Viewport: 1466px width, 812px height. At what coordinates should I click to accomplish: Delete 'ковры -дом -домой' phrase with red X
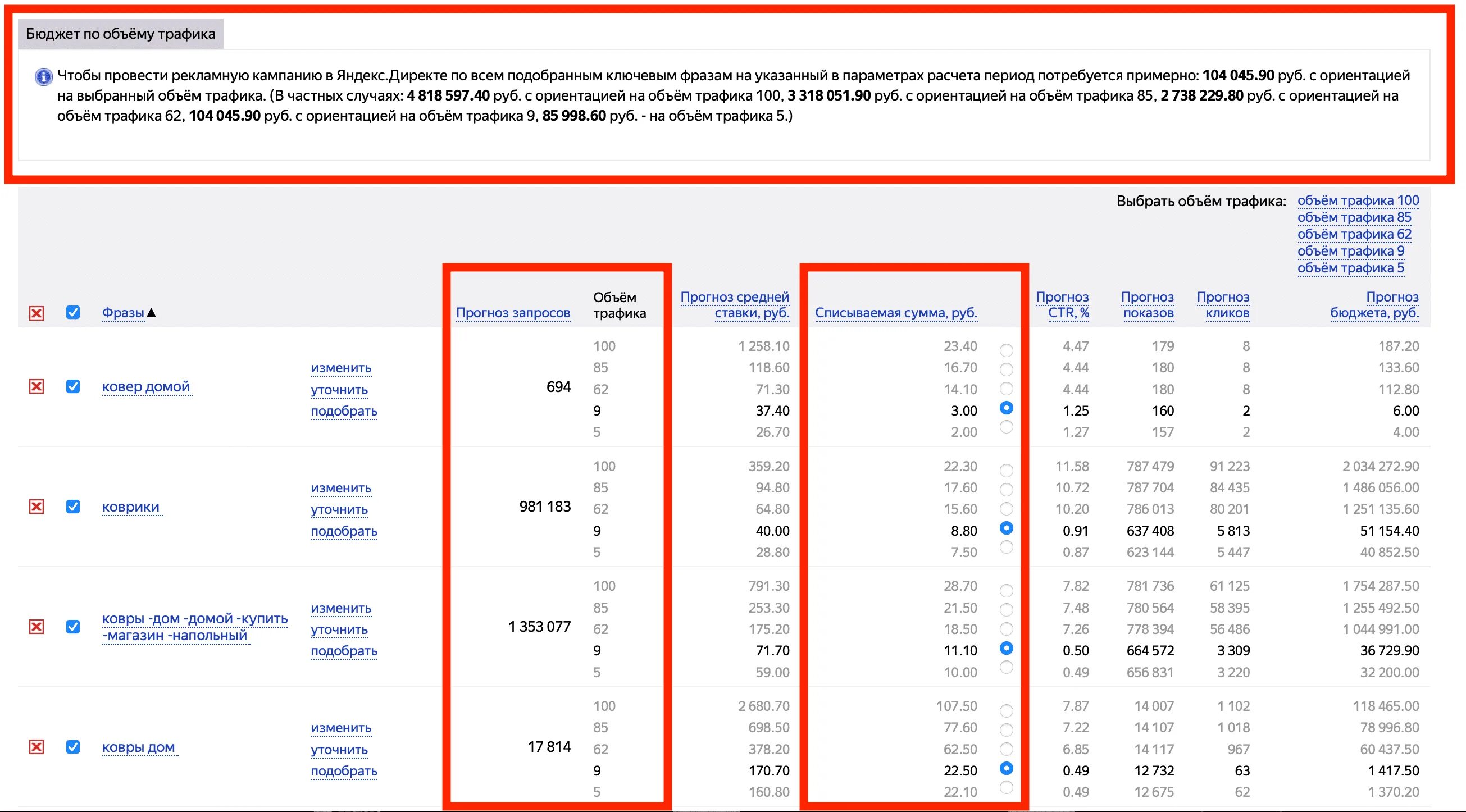(x=37, y=627)
